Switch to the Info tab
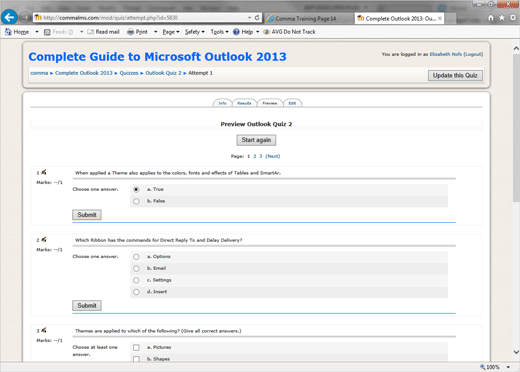Image resolution: width=520 pixels, height=372 pixels. 222,103
